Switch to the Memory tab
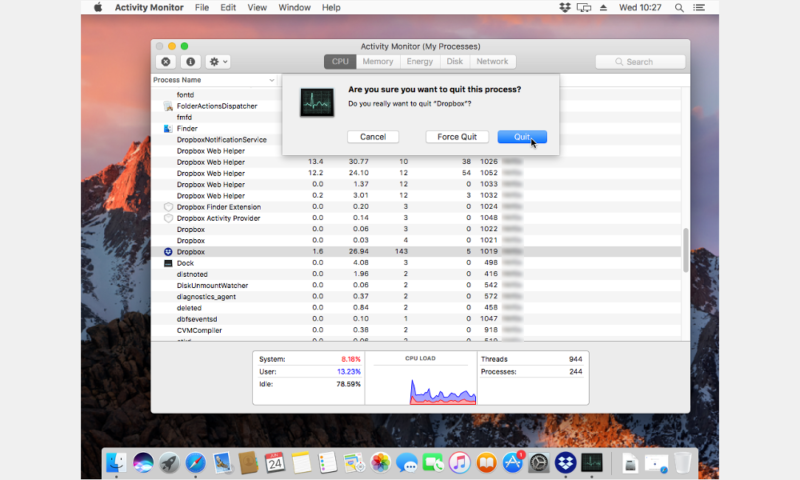Viewport: 800px width, 480px height. tap(378, 62)
